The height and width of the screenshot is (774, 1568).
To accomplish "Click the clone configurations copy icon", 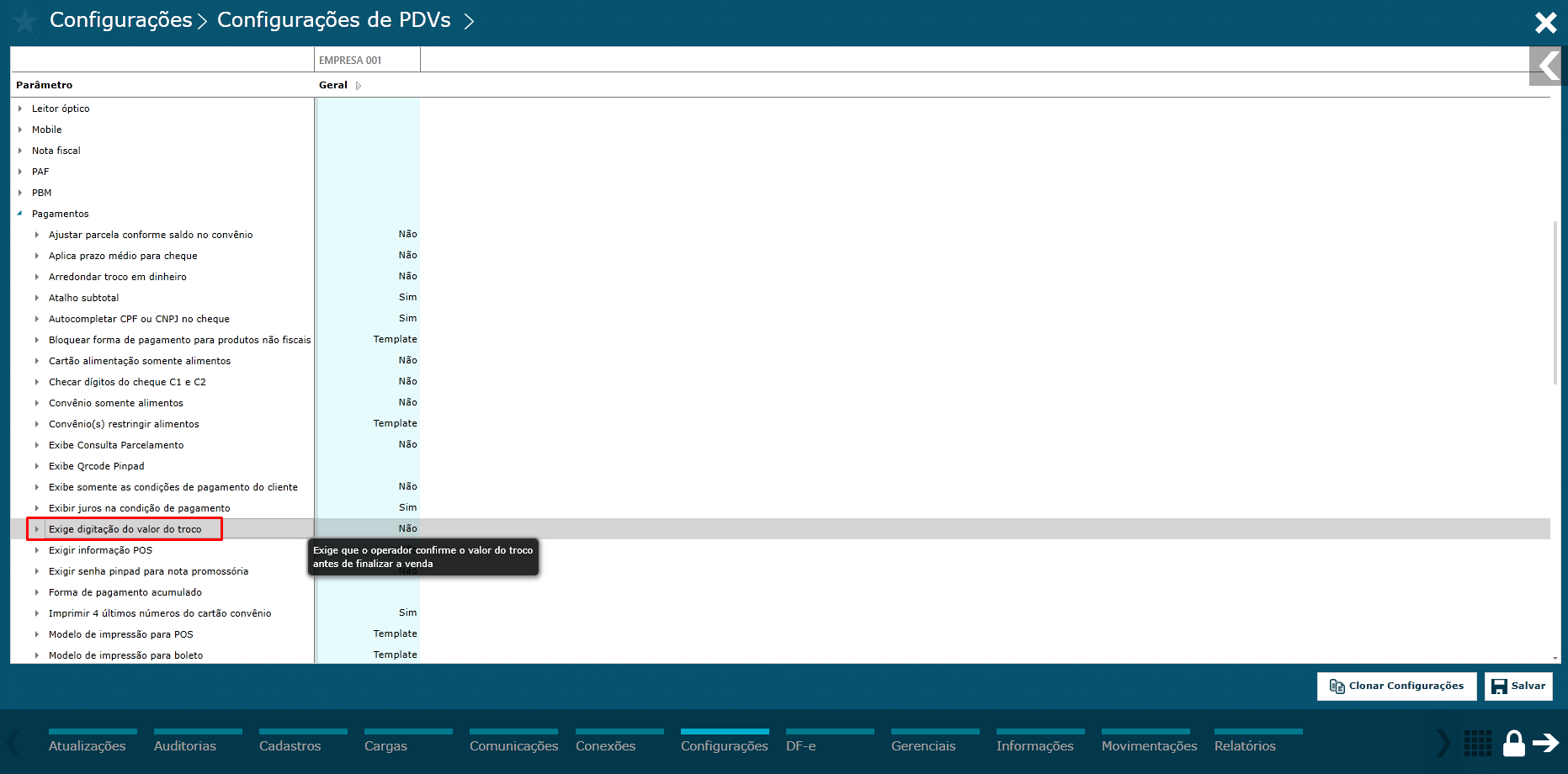I will (x=1337, y=687).
